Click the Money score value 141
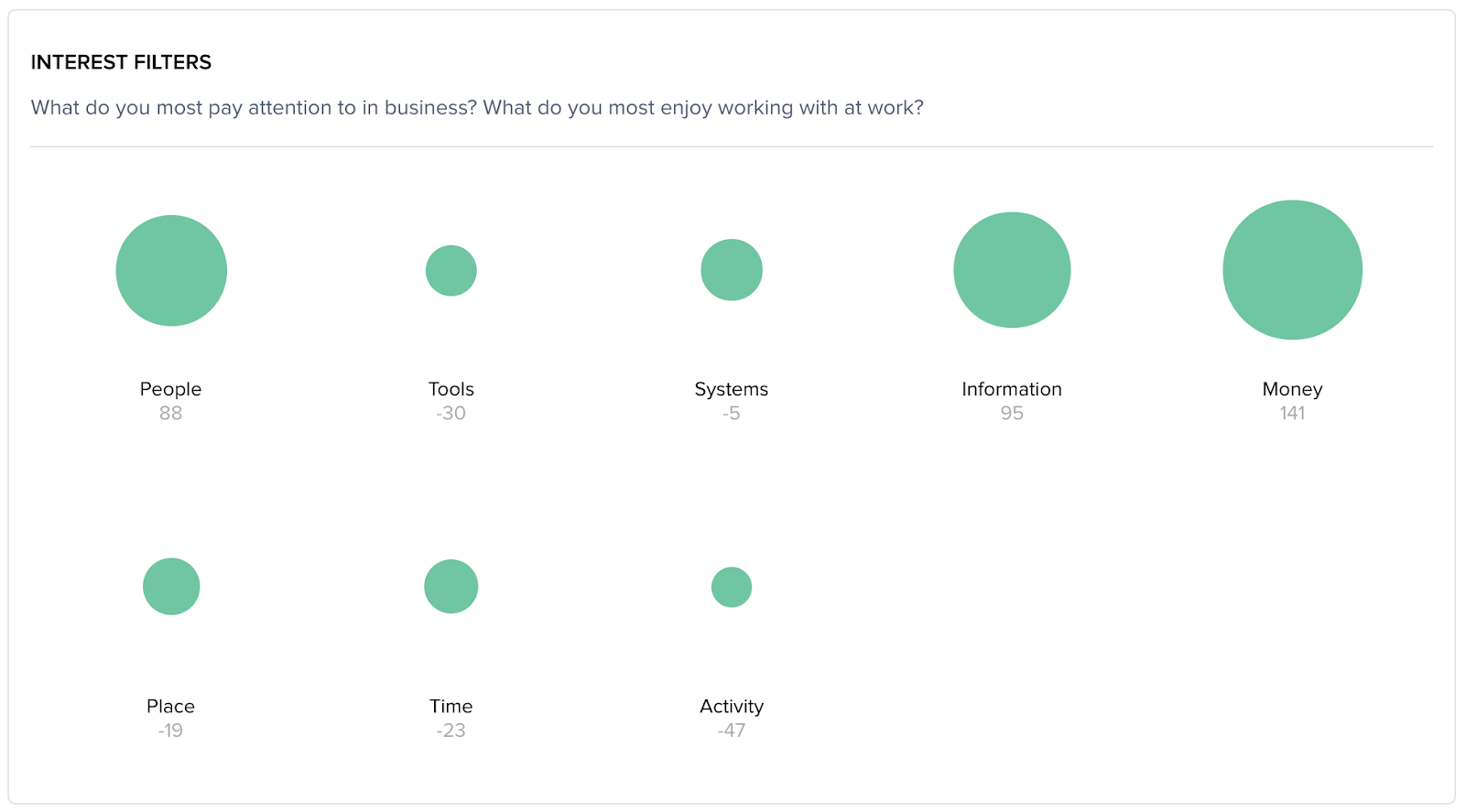 click(x=1292, y=413)
